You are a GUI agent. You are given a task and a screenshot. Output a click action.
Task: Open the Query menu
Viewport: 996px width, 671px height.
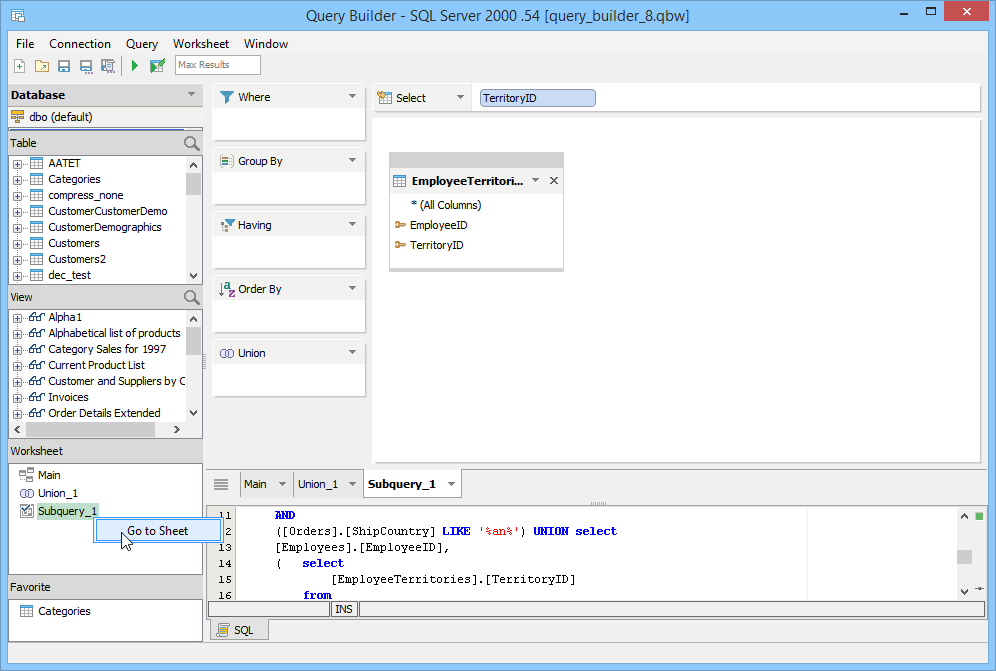pyautogui.click(x=142, y=44)
